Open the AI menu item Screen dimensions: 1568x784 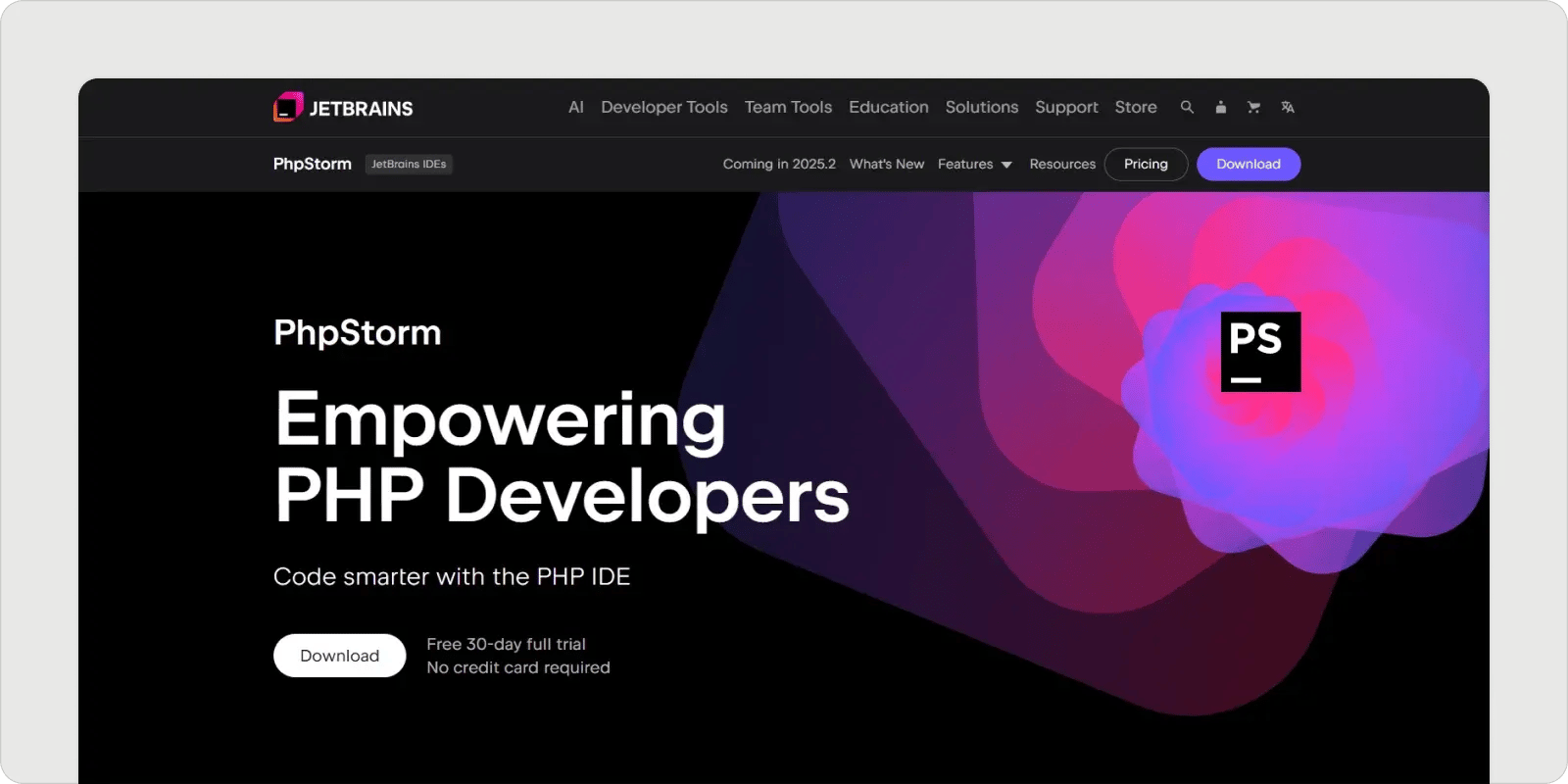(576, 107)
